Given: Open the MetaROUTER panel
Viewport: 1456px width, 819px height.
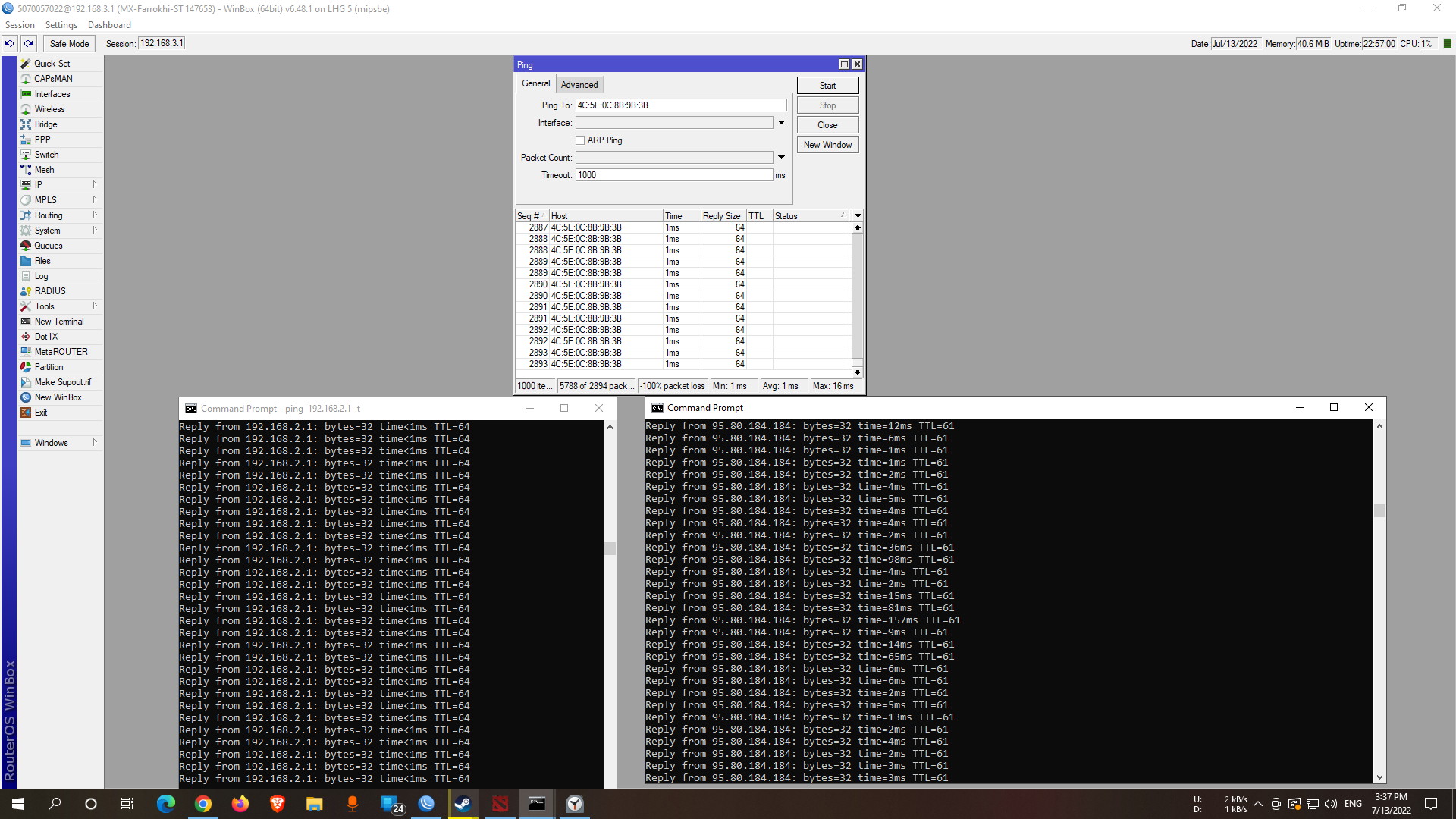Looking at the screenshot, I should click(x=59, y=351).
